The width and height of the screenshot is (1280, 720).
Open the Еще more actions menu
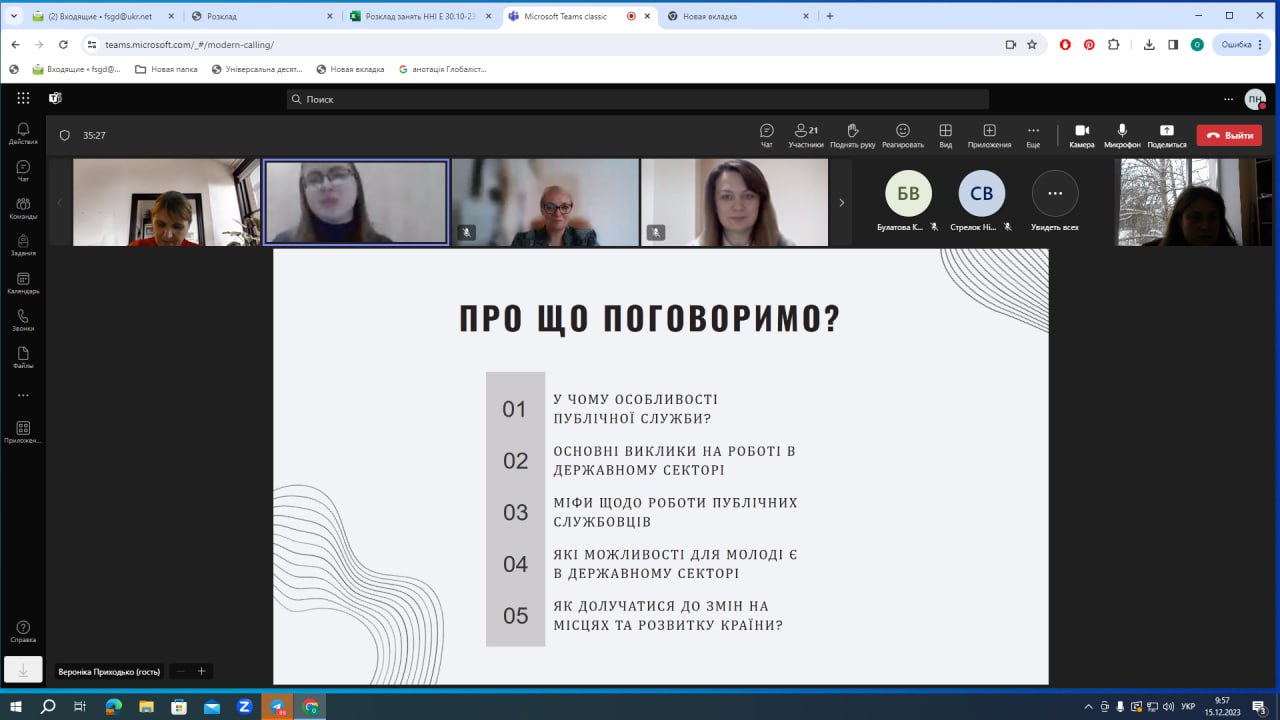tap(1033, 135)
